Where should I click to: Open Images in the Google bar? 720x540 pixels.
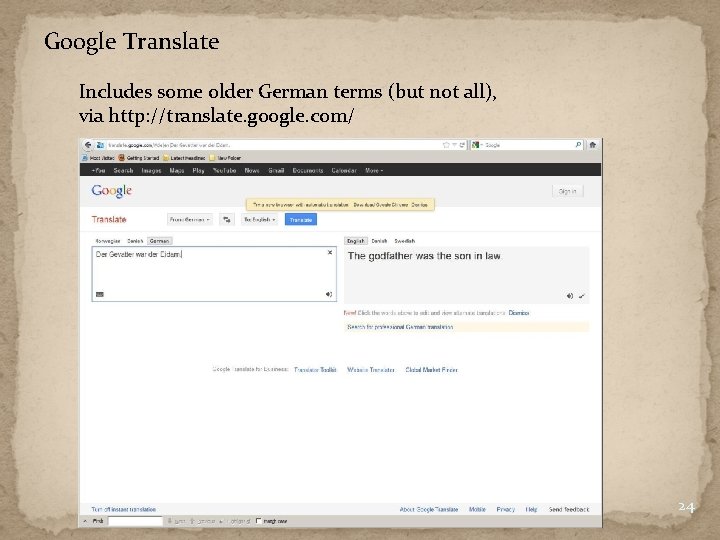click(x=151, y=170)
